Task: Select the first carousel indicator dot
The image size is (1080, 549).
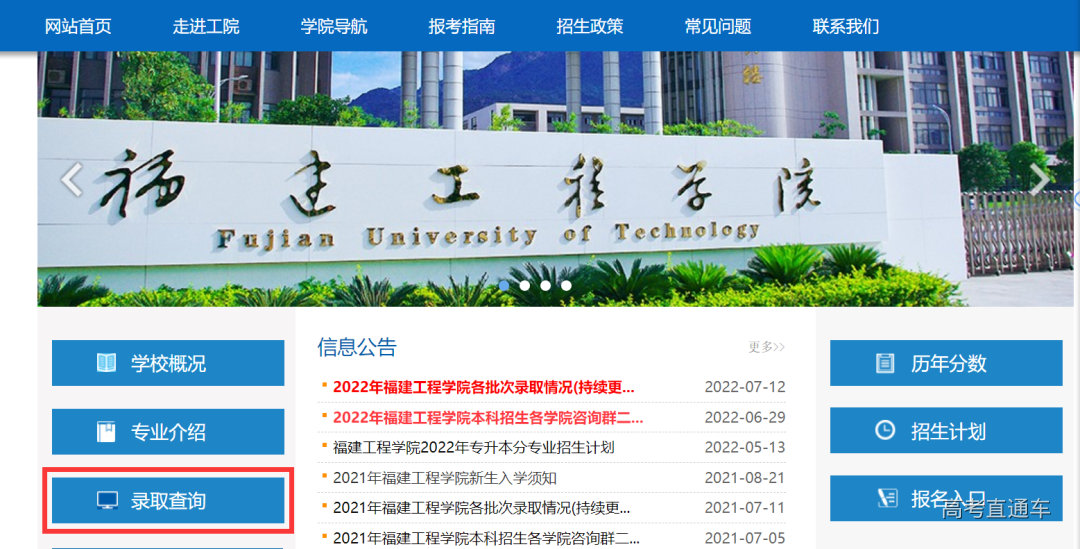Action: coord(504,285)
